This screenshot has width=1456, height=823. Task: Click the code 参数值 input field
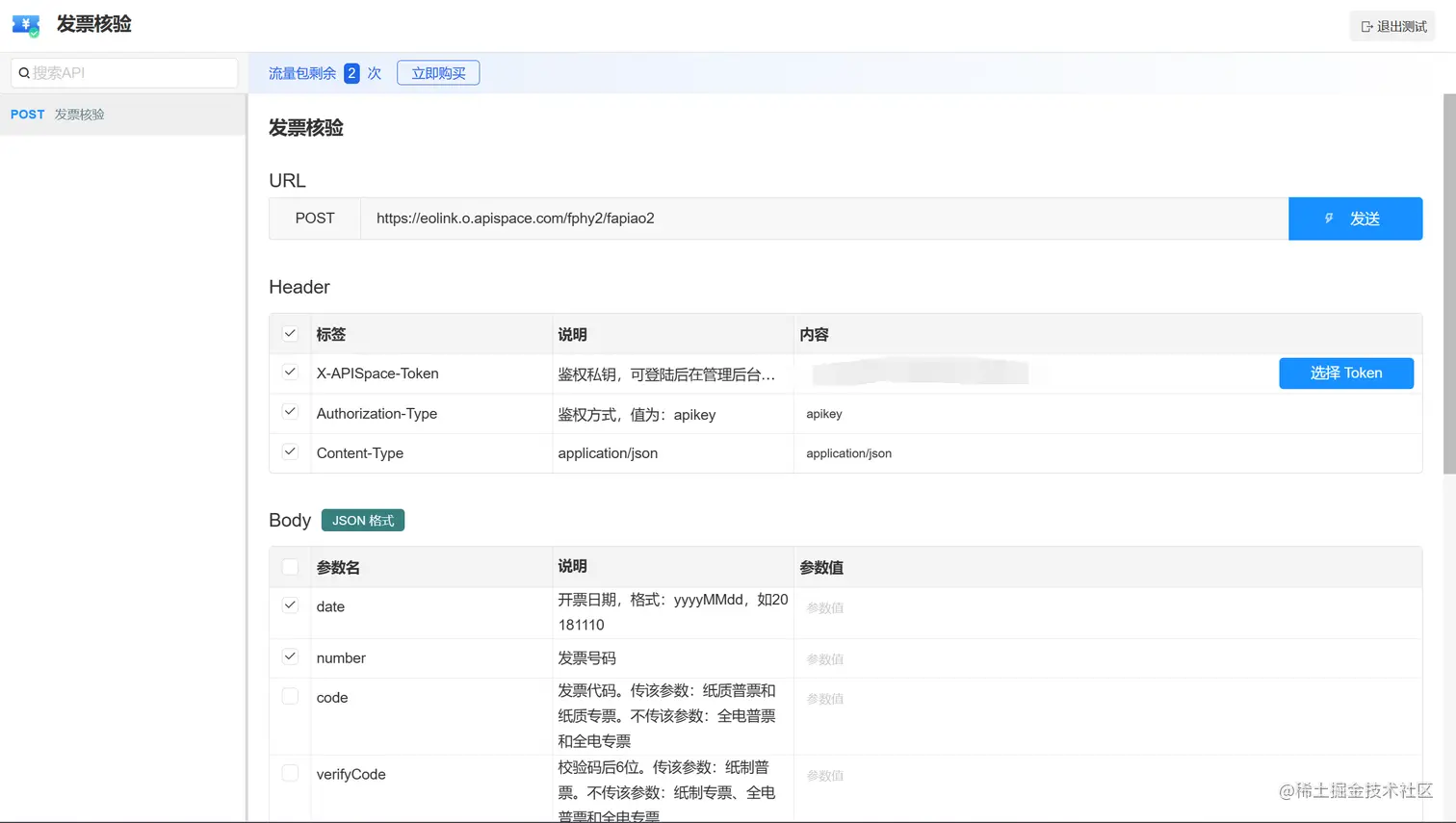click(1107, 699)
